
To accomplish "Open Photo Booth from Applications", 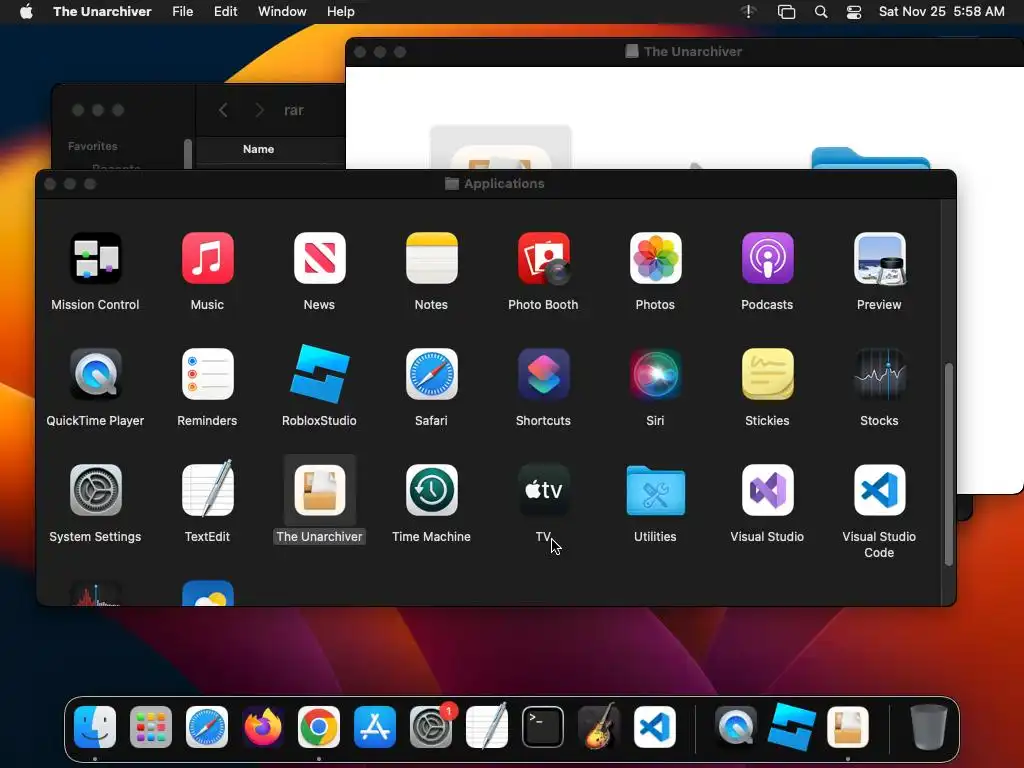I will pos(543,259).
